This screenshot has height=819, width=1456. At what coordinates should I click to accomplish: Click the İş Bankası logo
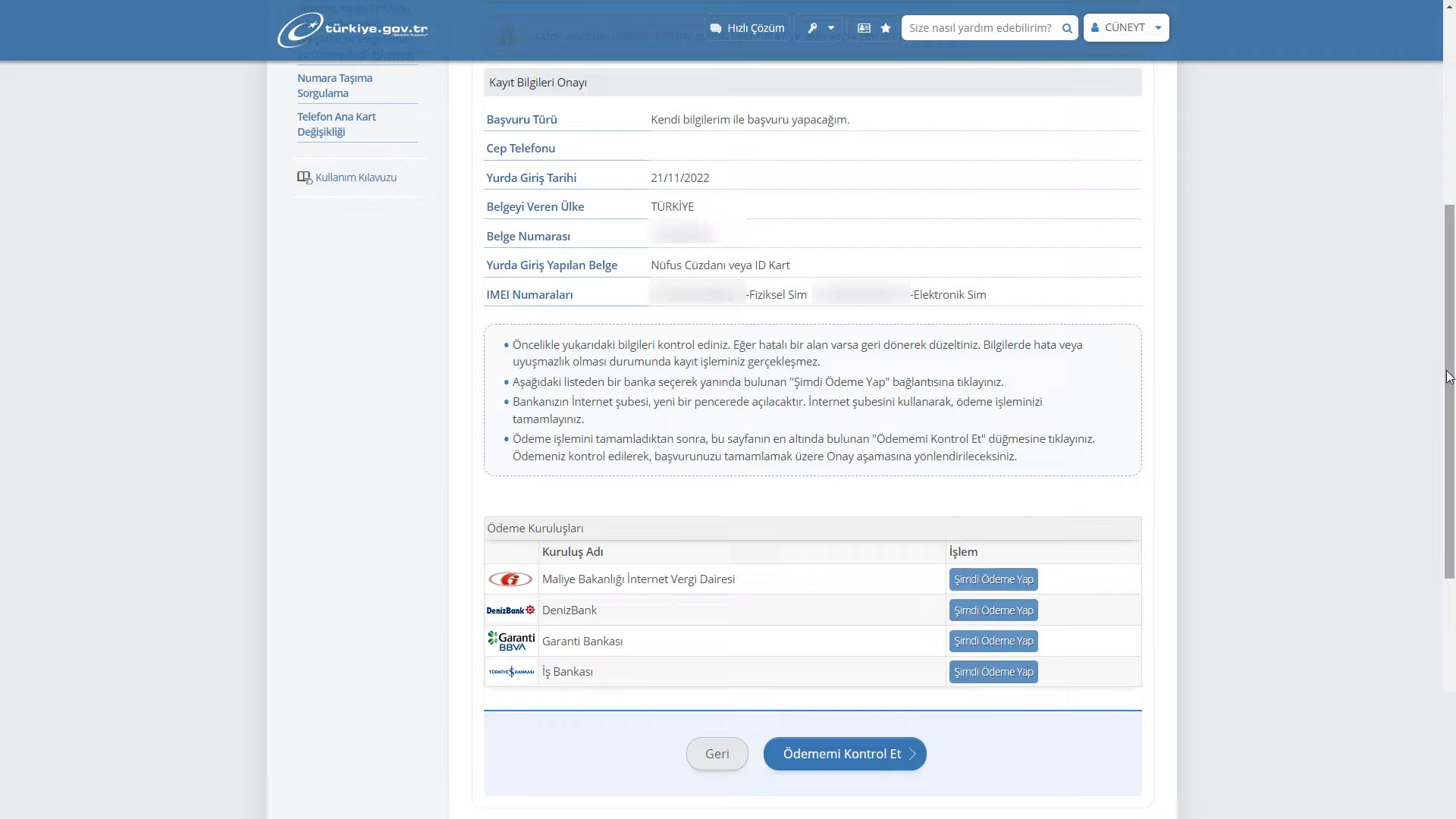[x=511, y=672]
